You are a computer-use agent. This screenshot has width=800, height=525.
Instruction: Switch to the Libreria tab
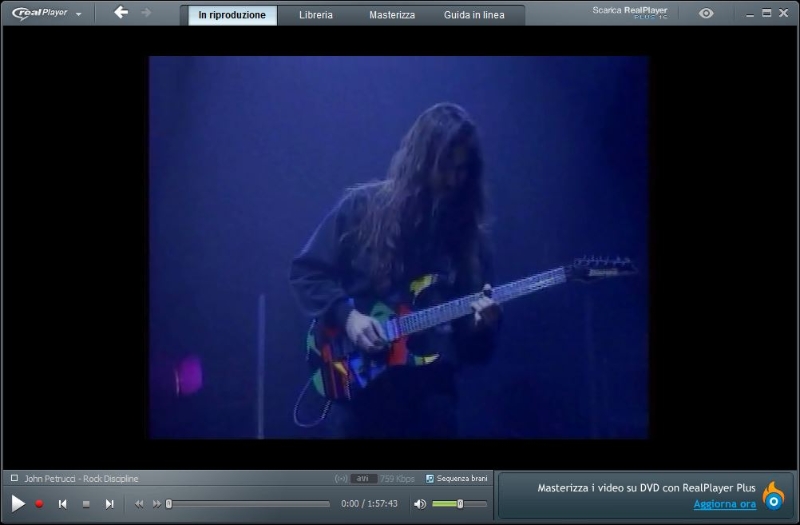tap(315, 15)
